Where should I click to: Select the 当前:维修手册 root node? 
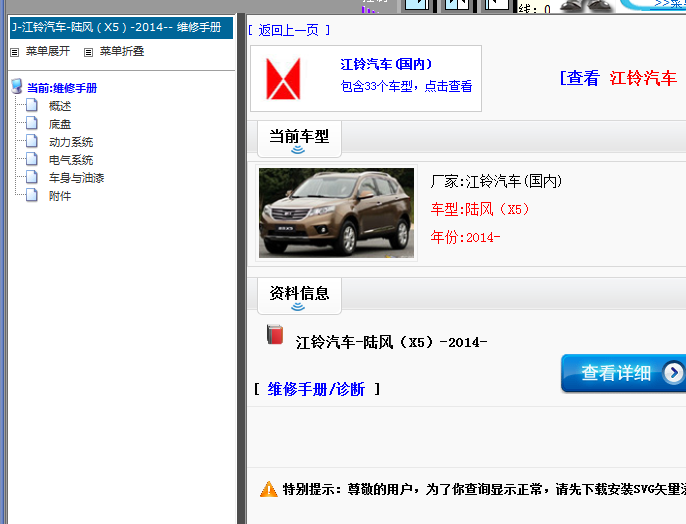point(62,88)
